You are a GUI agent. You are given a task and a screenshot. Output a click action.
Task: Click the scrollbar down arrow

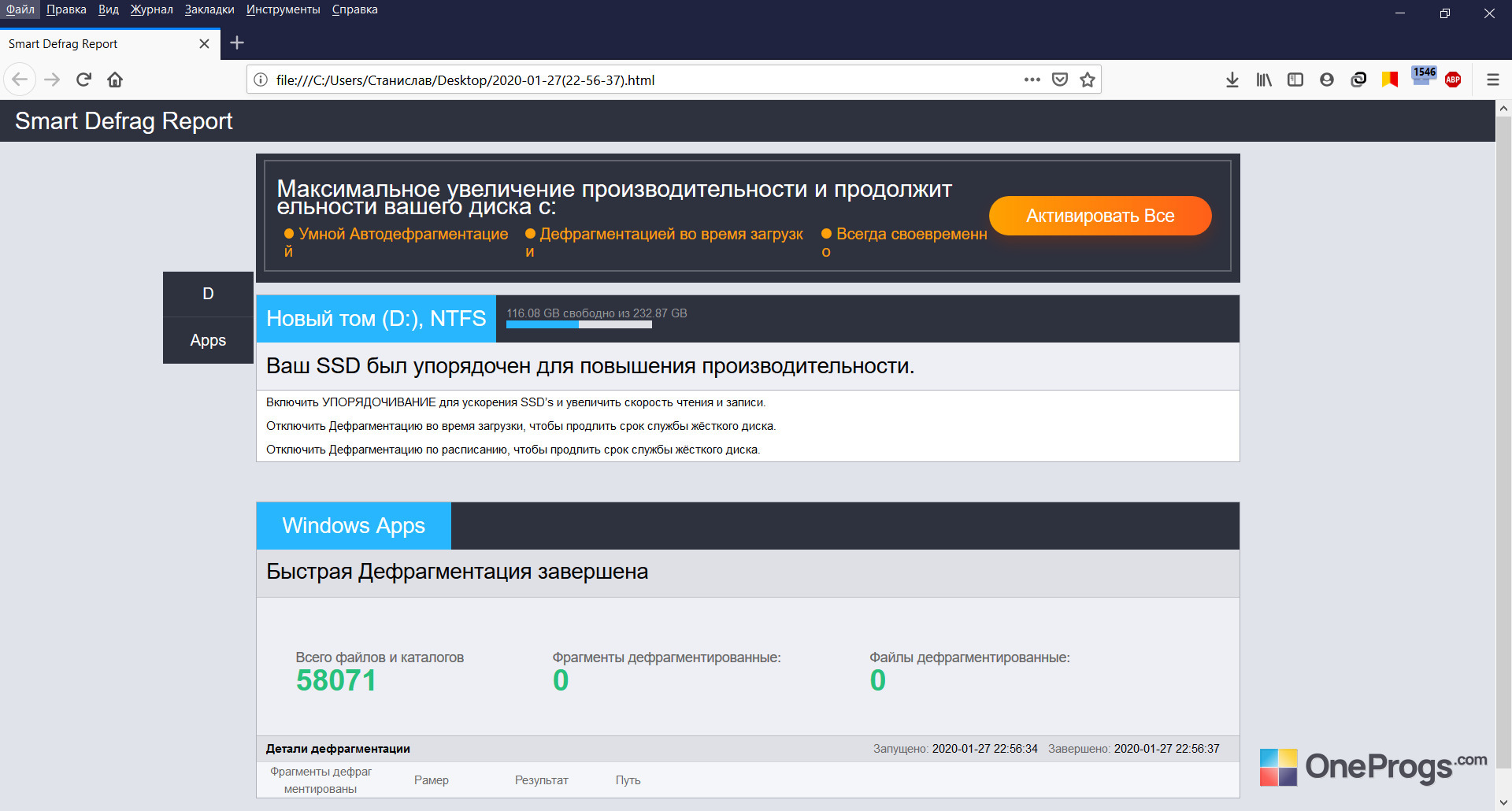tap(1503, 802)
